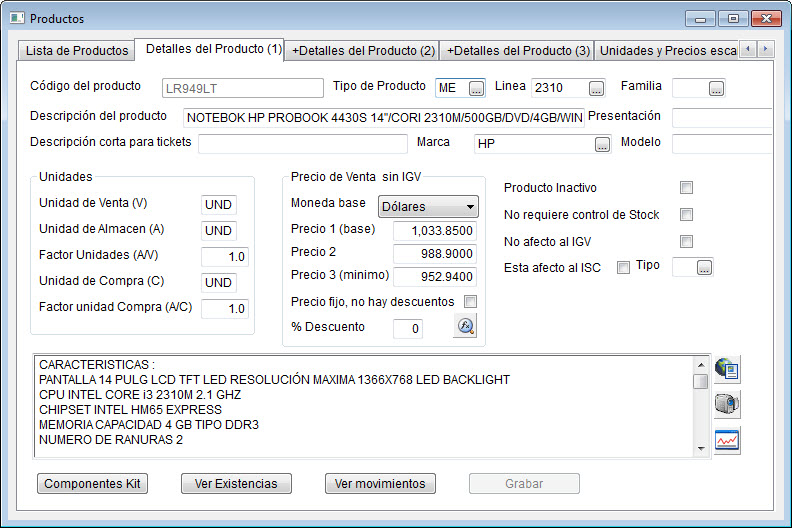Click the globe web page icon
This screenshot has height=528, width=792.
pyautogui.click(x=727, y=369)
